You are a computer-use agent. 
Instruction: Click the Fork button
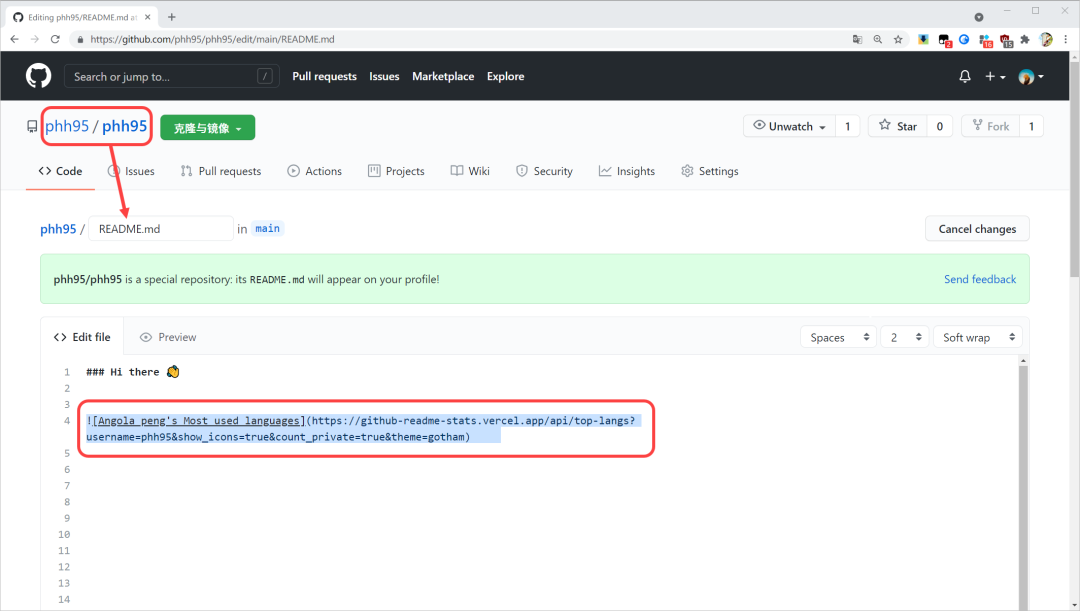pyautogui.click(x=990, y=126)
